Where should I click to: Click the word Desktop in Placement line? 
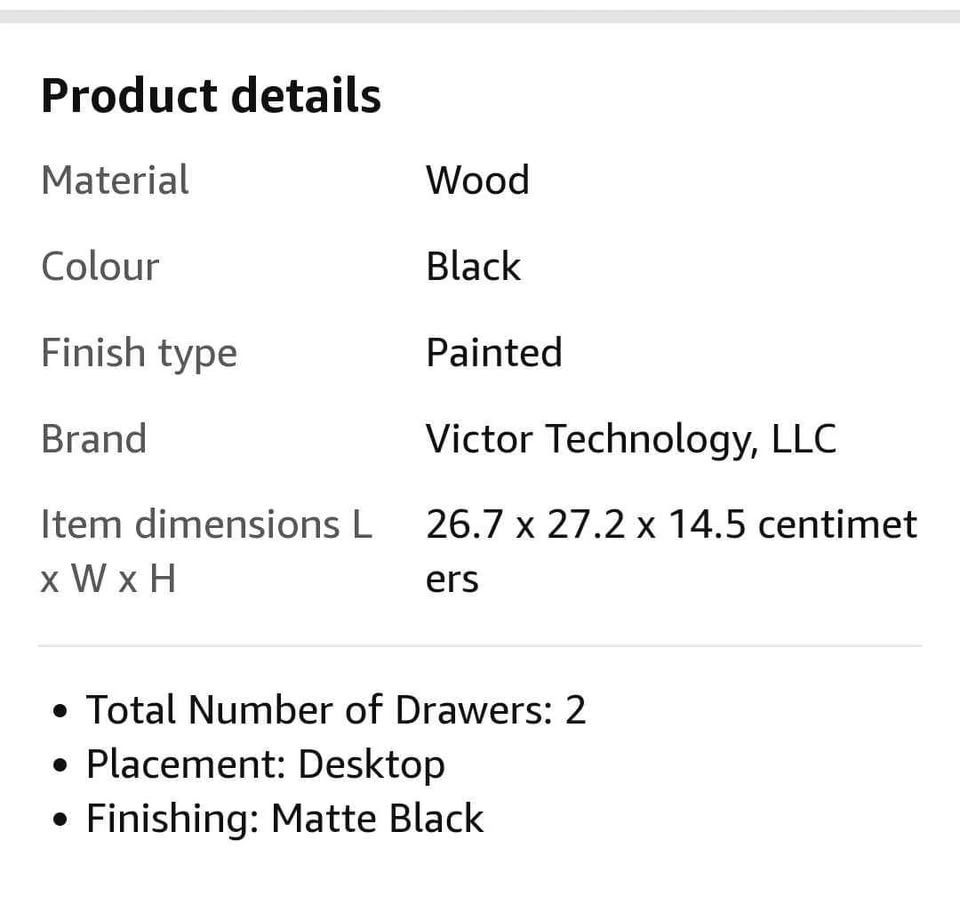(371, 764)
